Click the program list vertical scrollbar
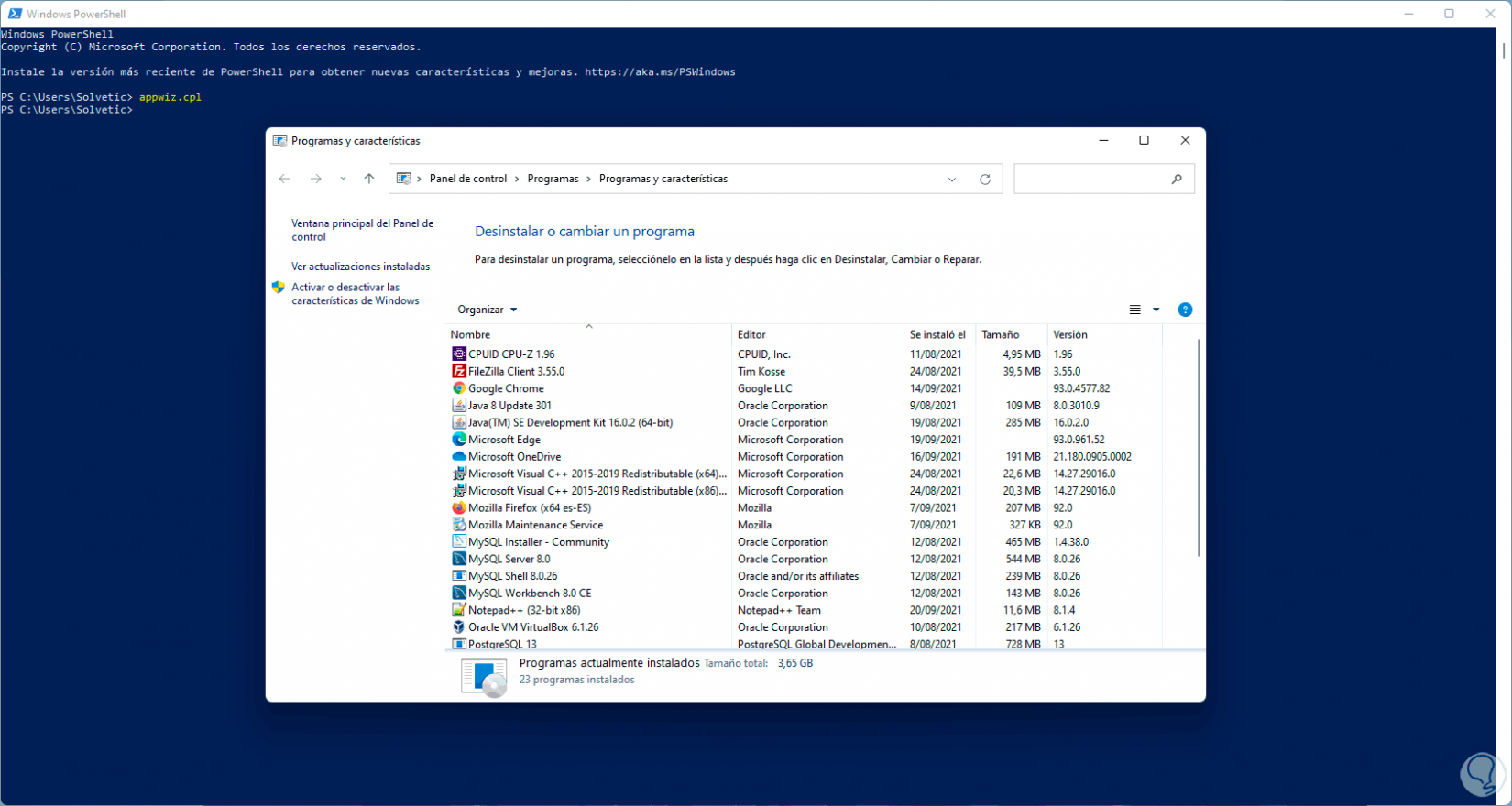1512x806 pixels. (x=1198, y=447)
